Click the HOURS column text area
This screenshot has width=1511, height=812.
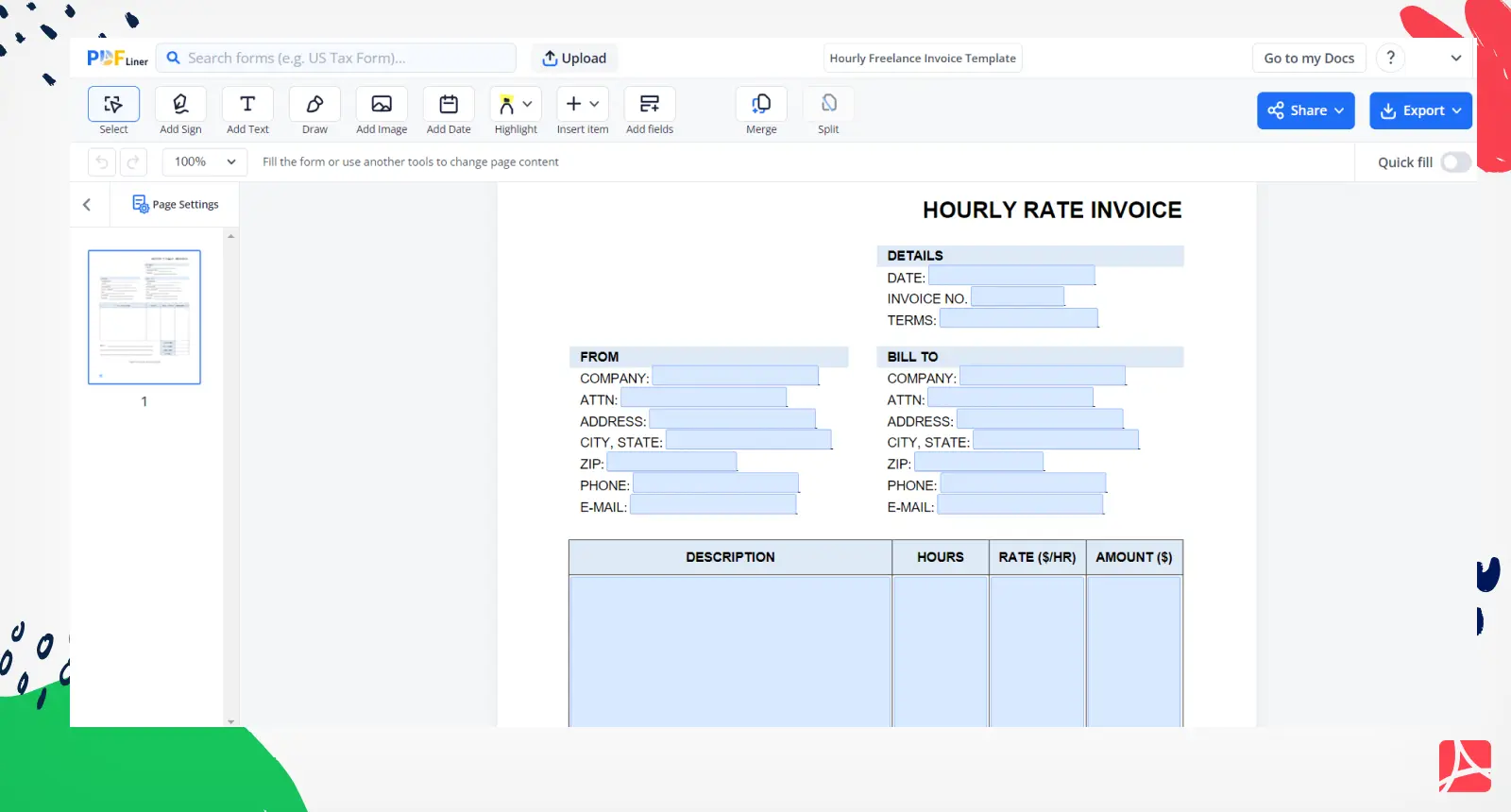coord(941,651)
